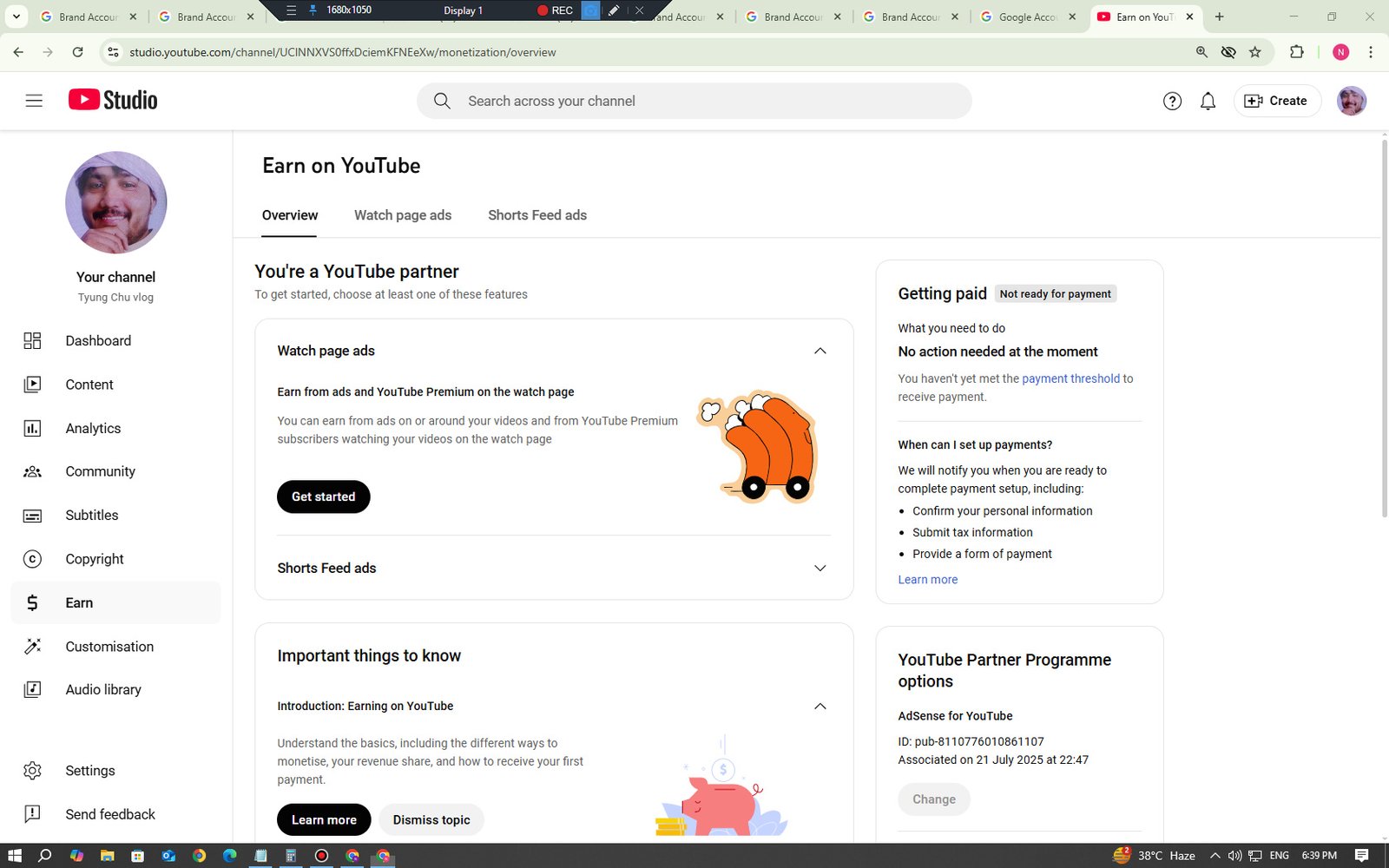Open the Help question mark icon
The image size is (1389, 868).
point(1172,101)
